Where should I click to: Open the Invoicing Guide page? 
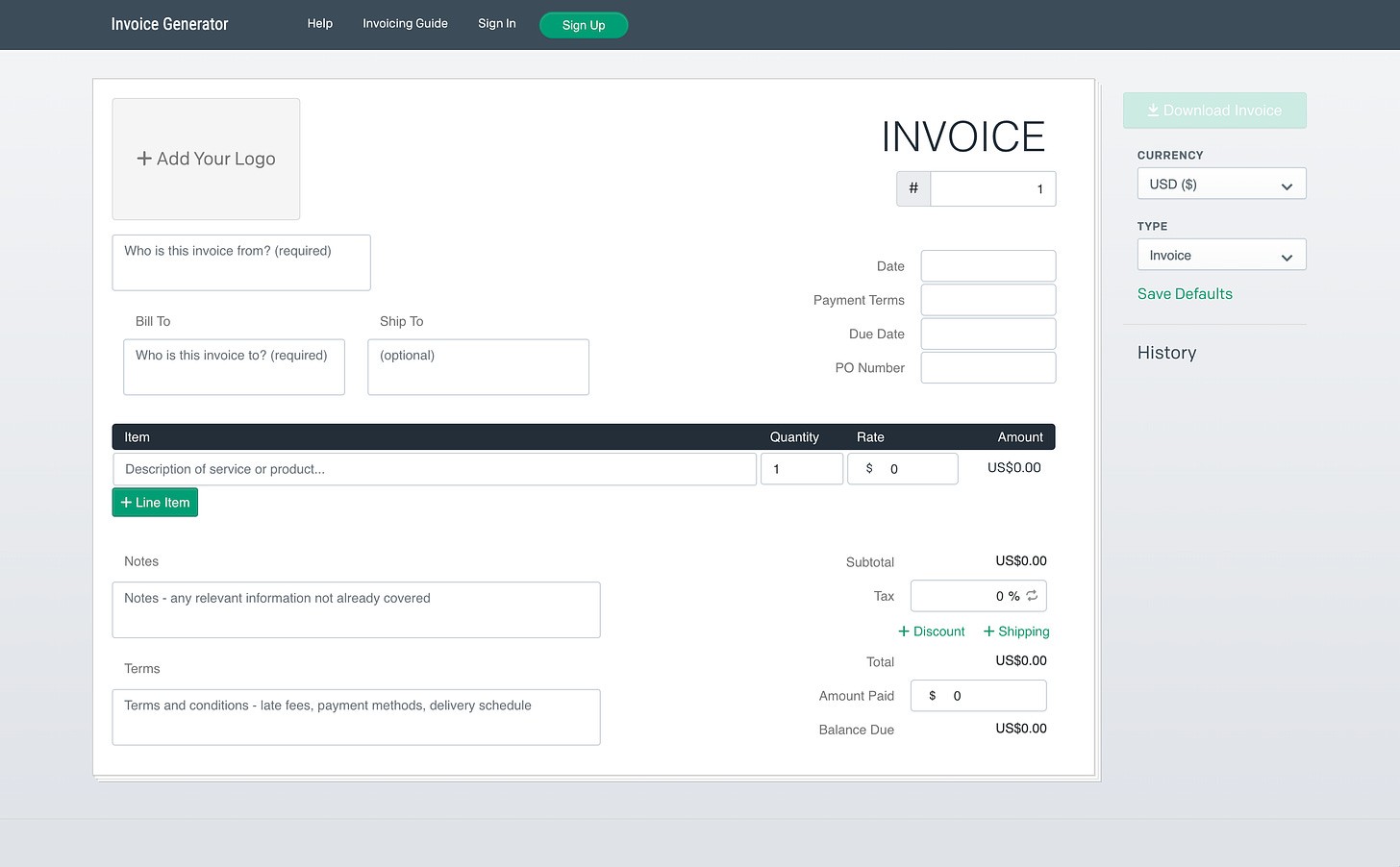[x=405, y=24]
